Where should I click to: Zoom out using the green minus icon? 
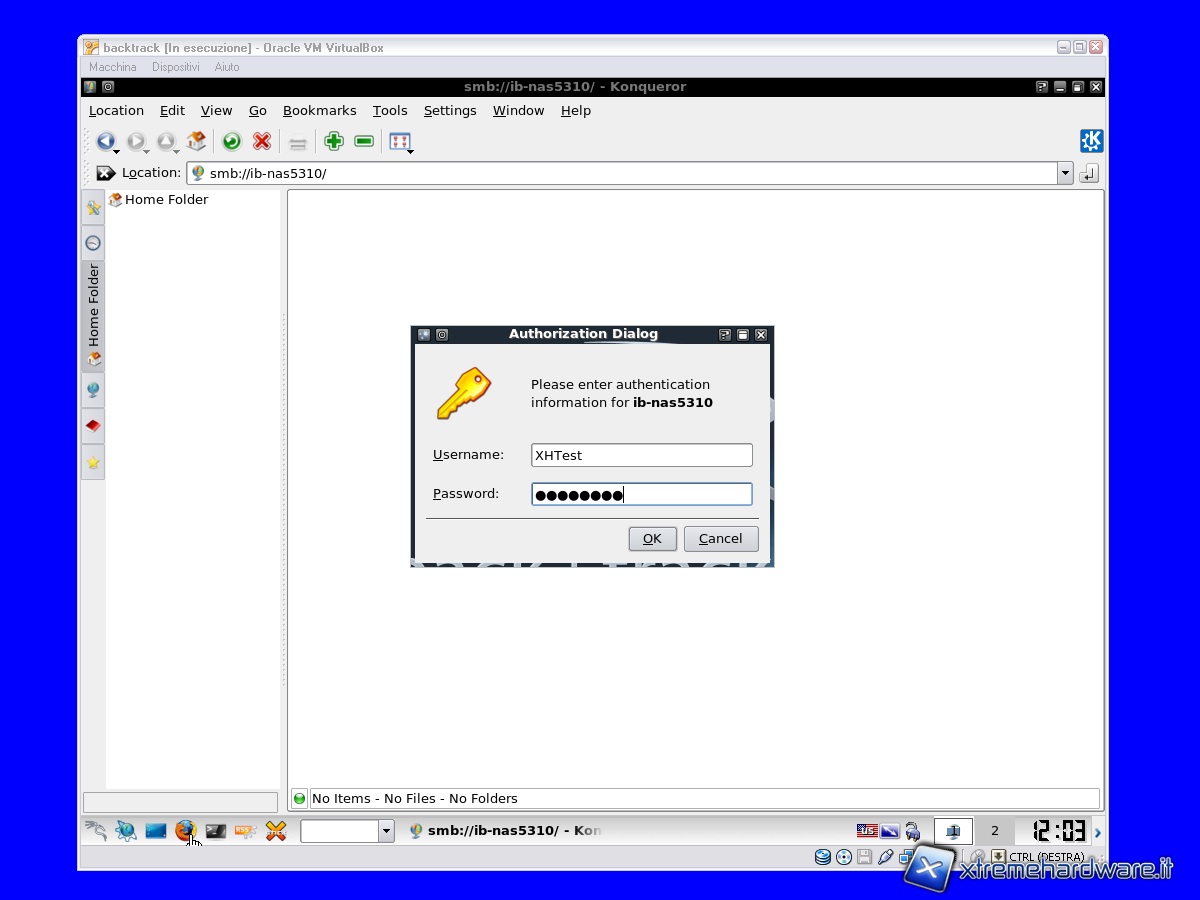click(x=364, y=142)
